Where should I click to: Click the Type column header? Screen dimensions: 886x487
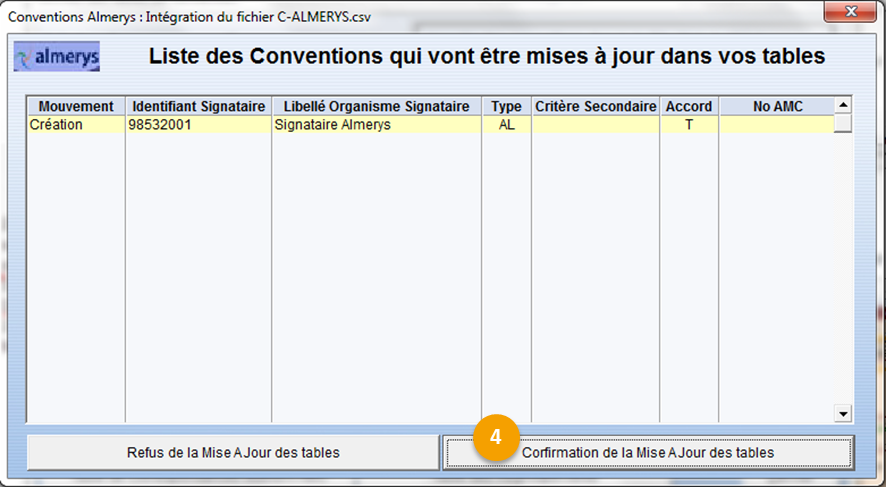click(506, 106)
